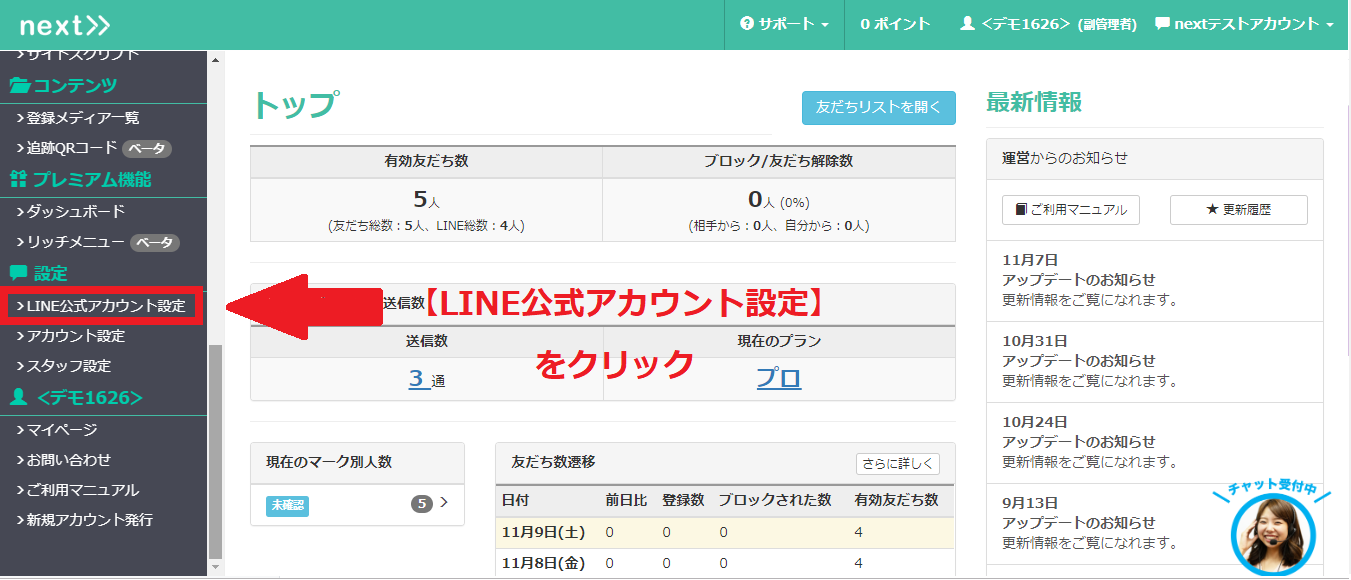Click the 11月9日(土) table row date
The image size is (1351, 580).
point(545,533)
